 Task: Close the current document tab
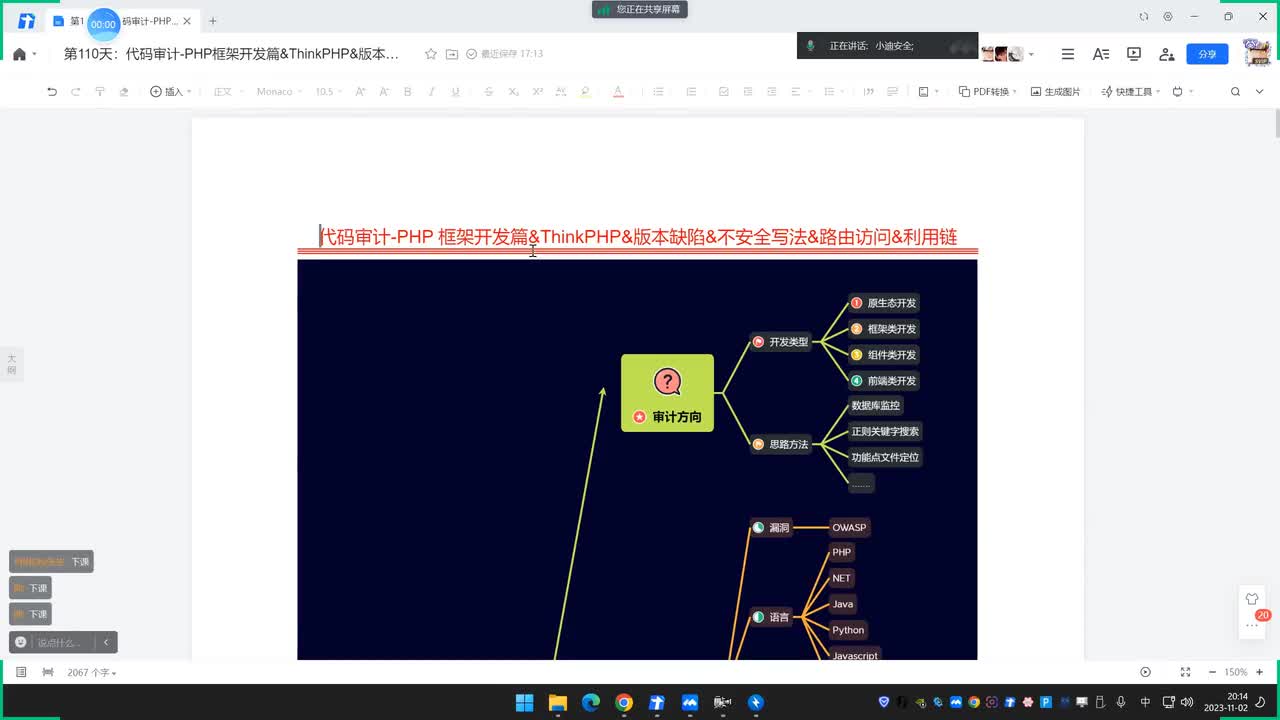tap(187, 21)
